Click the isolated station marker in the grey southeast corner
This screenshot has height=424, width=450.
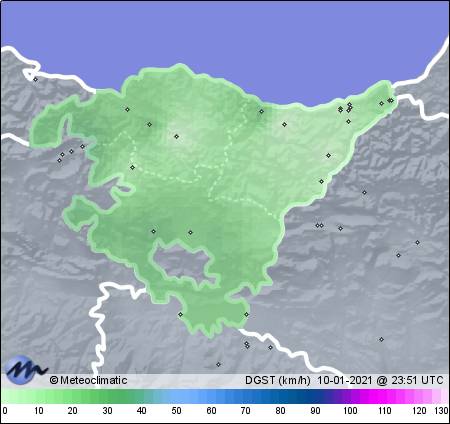point(381,339)
